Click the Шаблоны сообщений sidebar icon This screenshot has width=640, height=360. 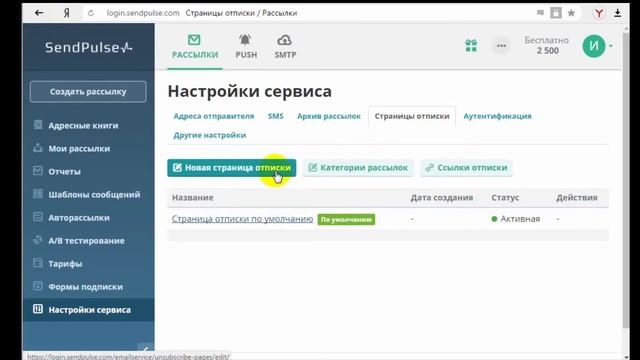coord(38,194)
